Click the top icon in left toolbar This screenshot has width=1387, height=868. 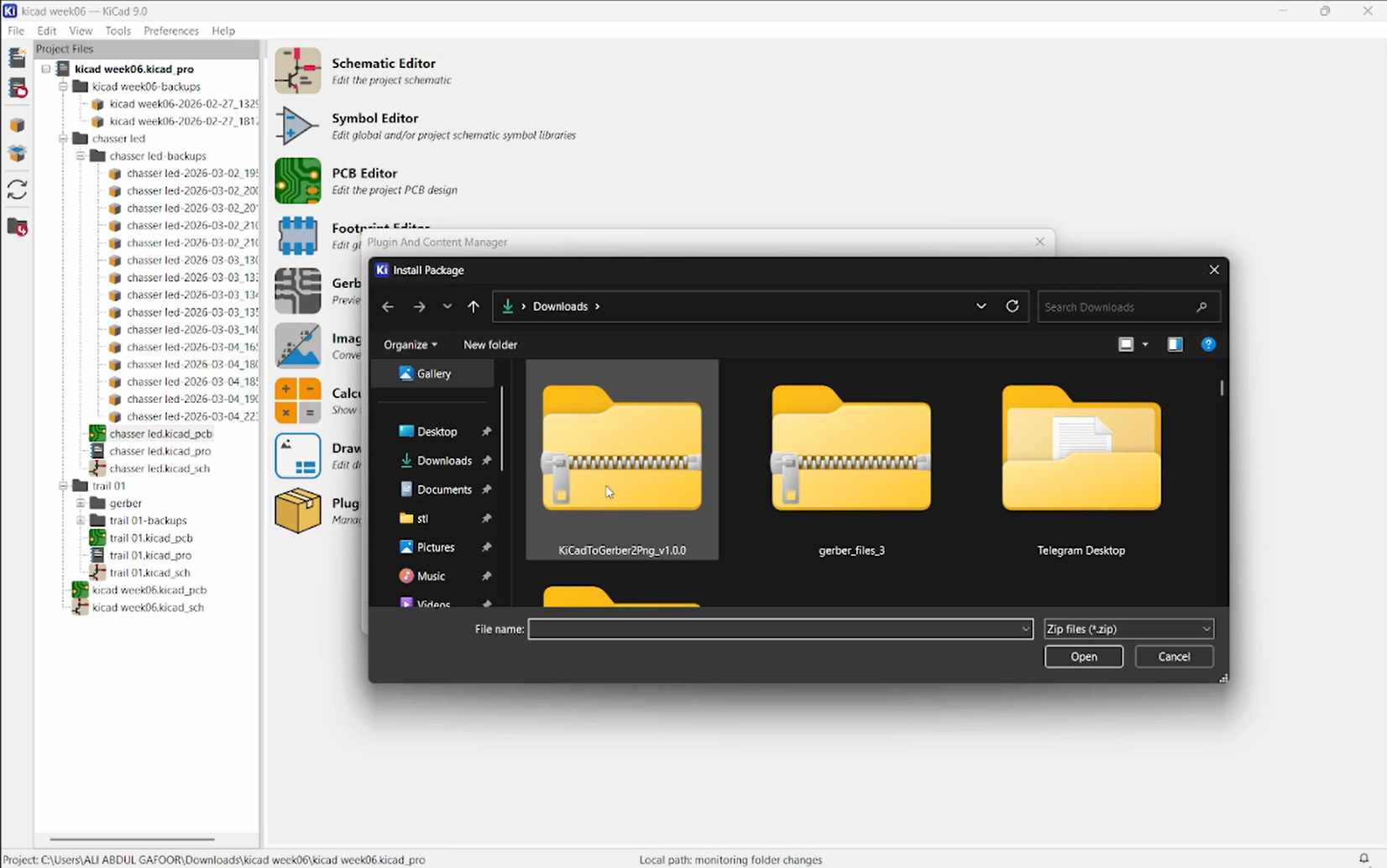(17, 57)
